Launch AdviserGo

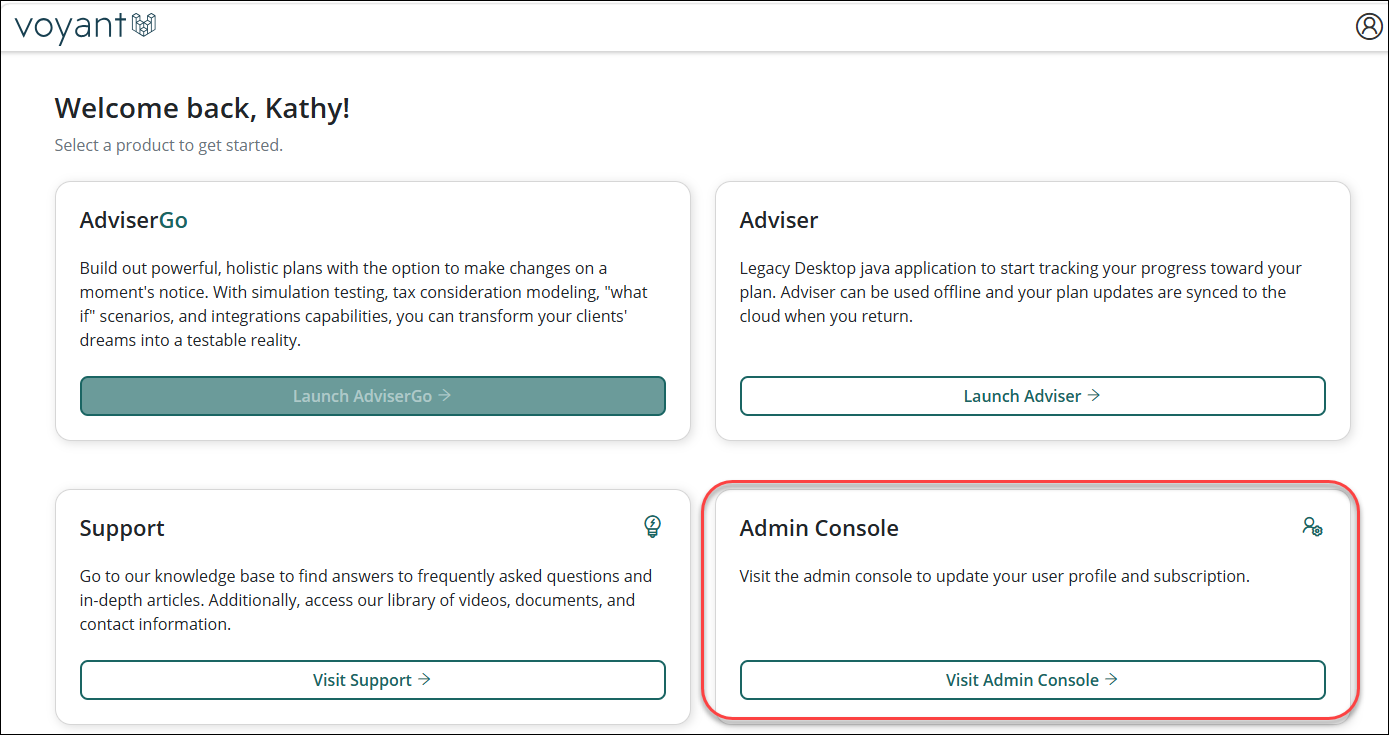pyautogui.click(x=373, y=396)
